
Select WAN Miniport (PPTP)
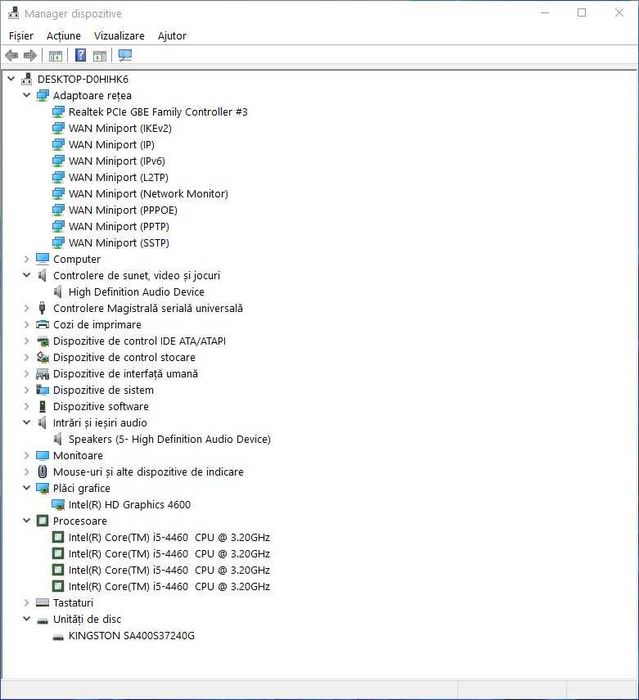tap(119, 227)
